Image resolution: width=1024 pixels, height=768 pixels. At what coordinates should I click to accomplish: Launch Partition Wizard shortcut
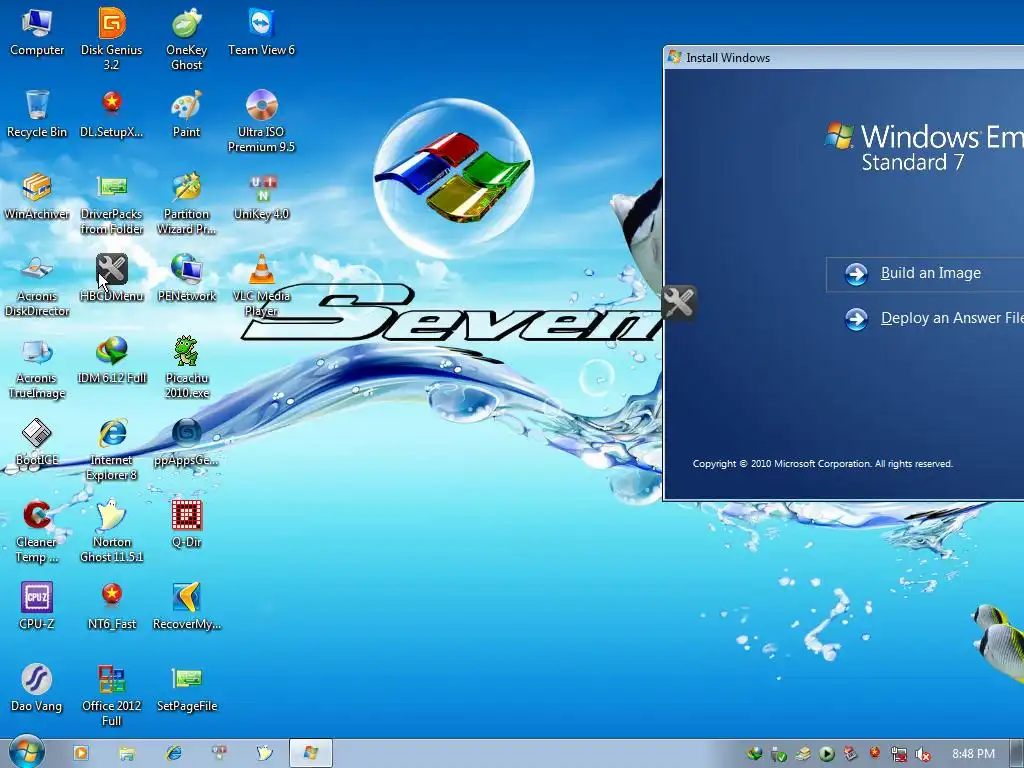187,202
